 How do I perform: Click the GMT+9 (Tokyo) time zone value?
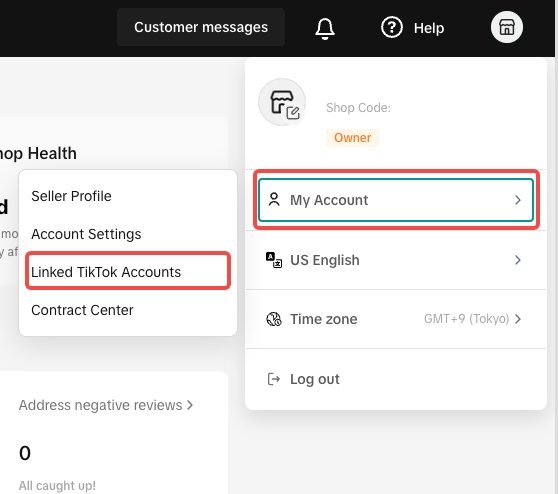pyautogui.click(x=467, y=319)
